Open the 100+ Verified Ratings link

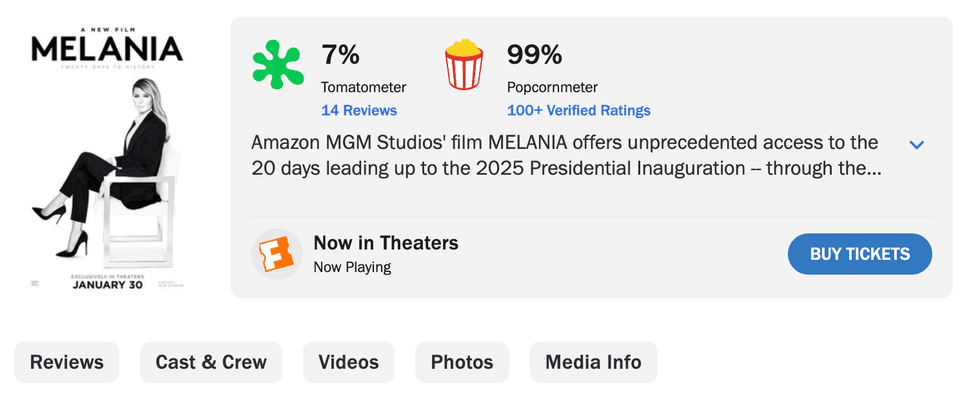point(578,110)
